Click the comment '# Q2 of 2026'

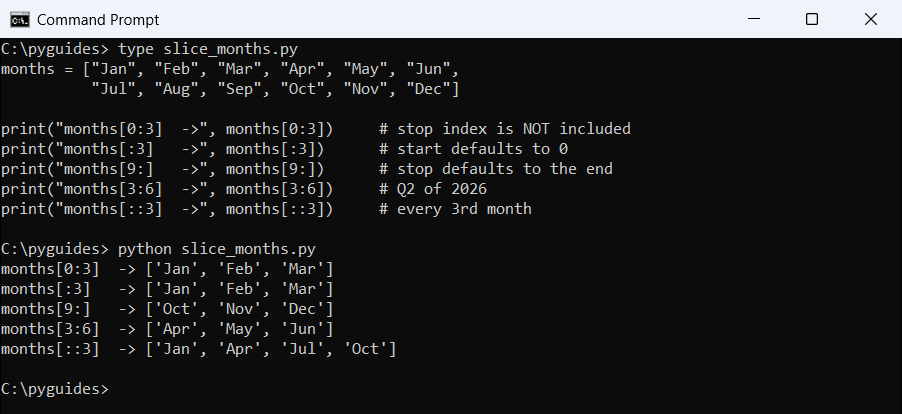433,189
